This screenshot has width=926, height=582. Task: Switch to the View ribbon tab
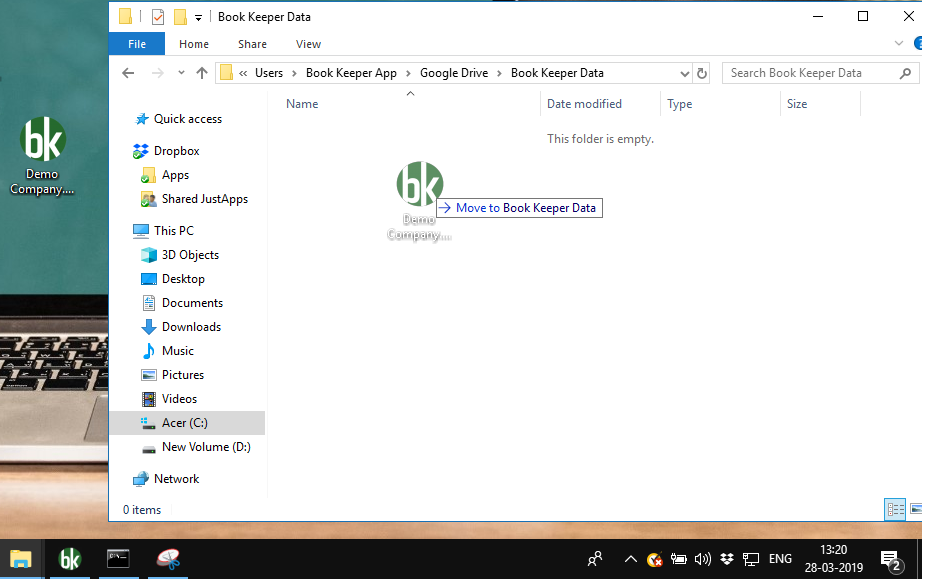(x=308, y=44)
